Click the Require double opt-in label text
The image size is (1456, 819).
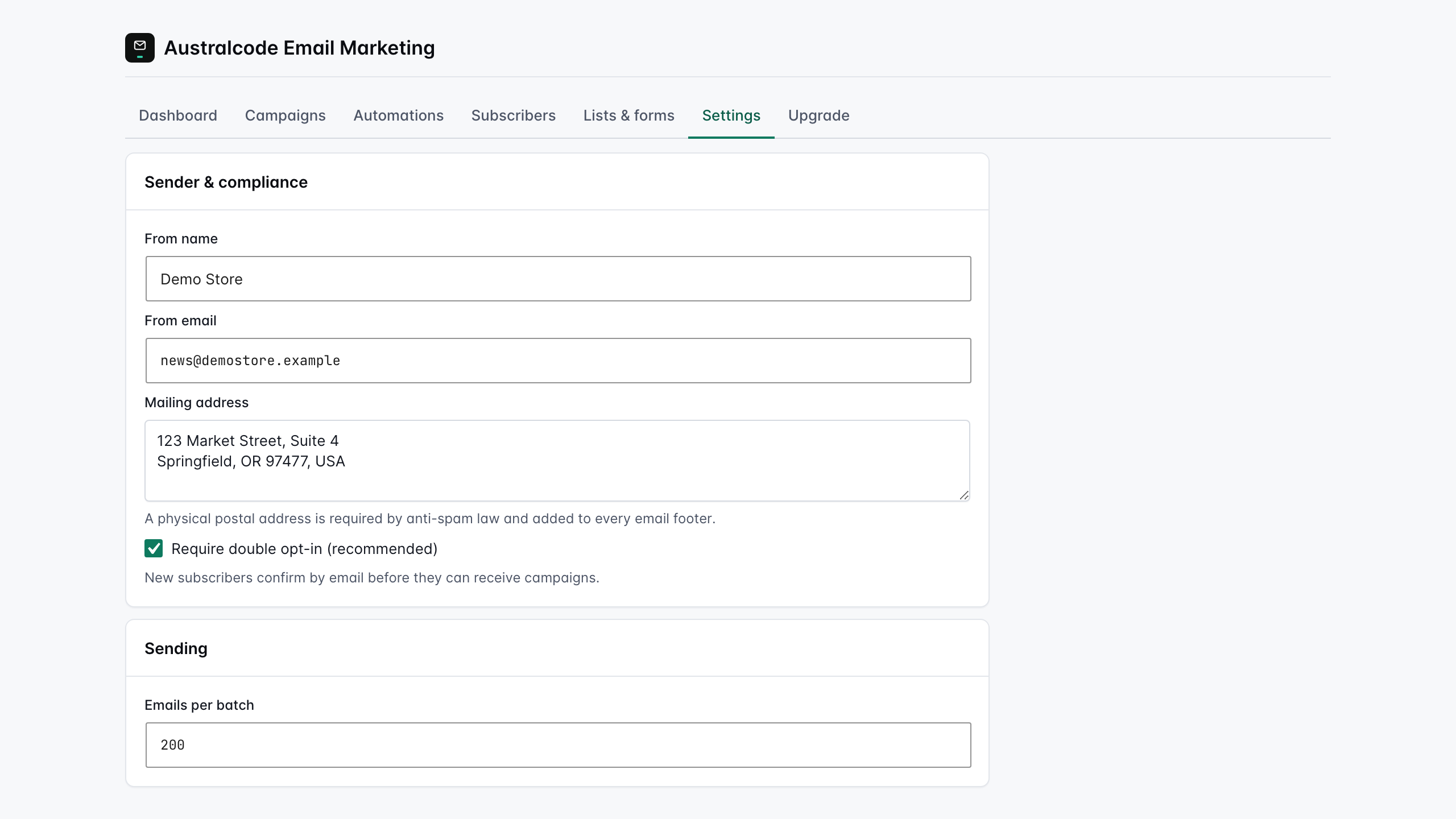(x=304, y=549)
